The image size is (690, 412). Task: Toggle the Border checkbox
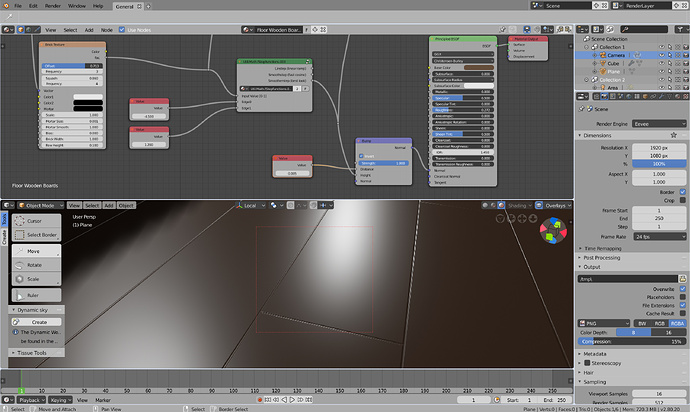pos(683,192)
